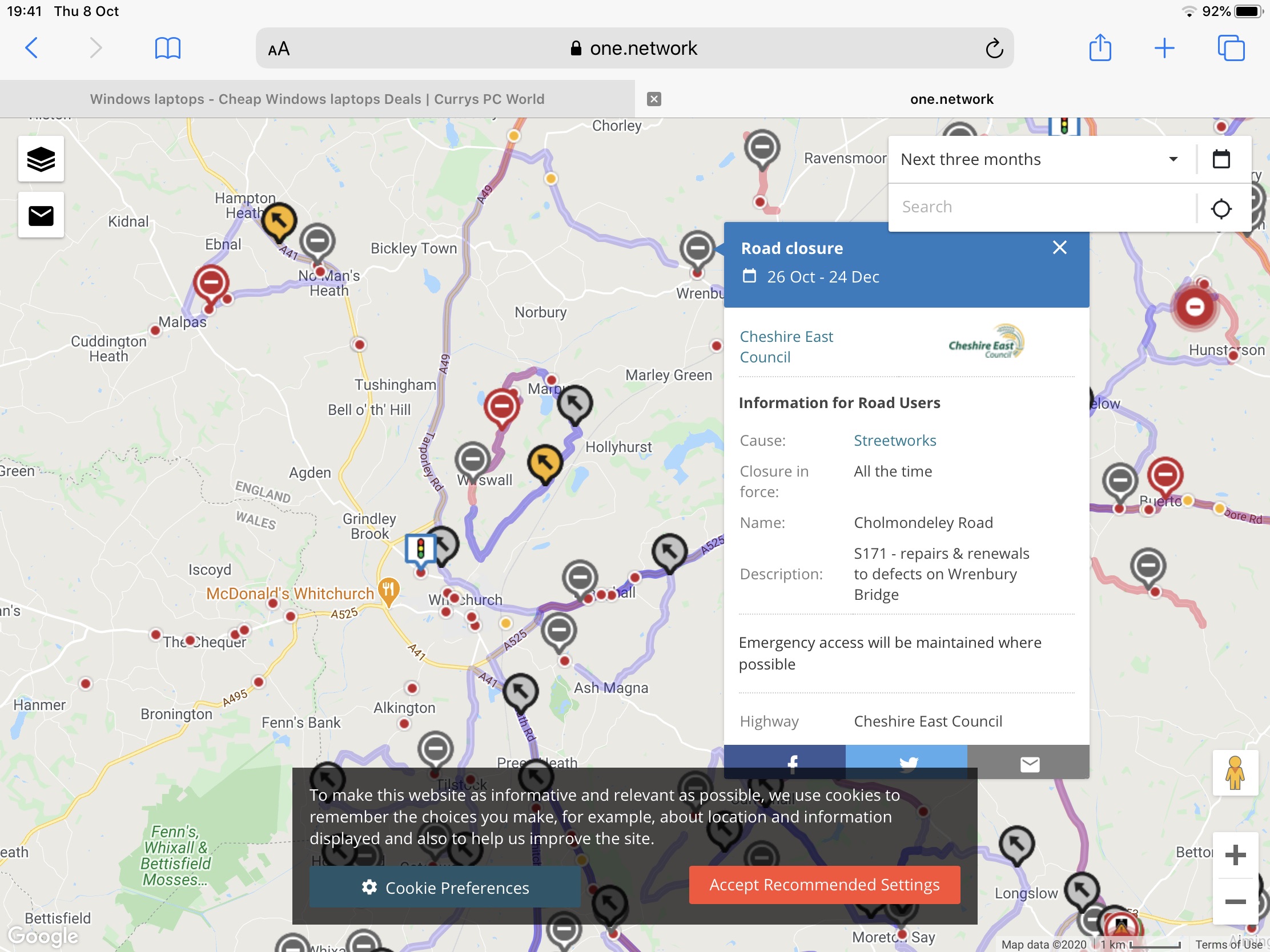
Task: Open the email alerts envelope icon
Action: 41,215
